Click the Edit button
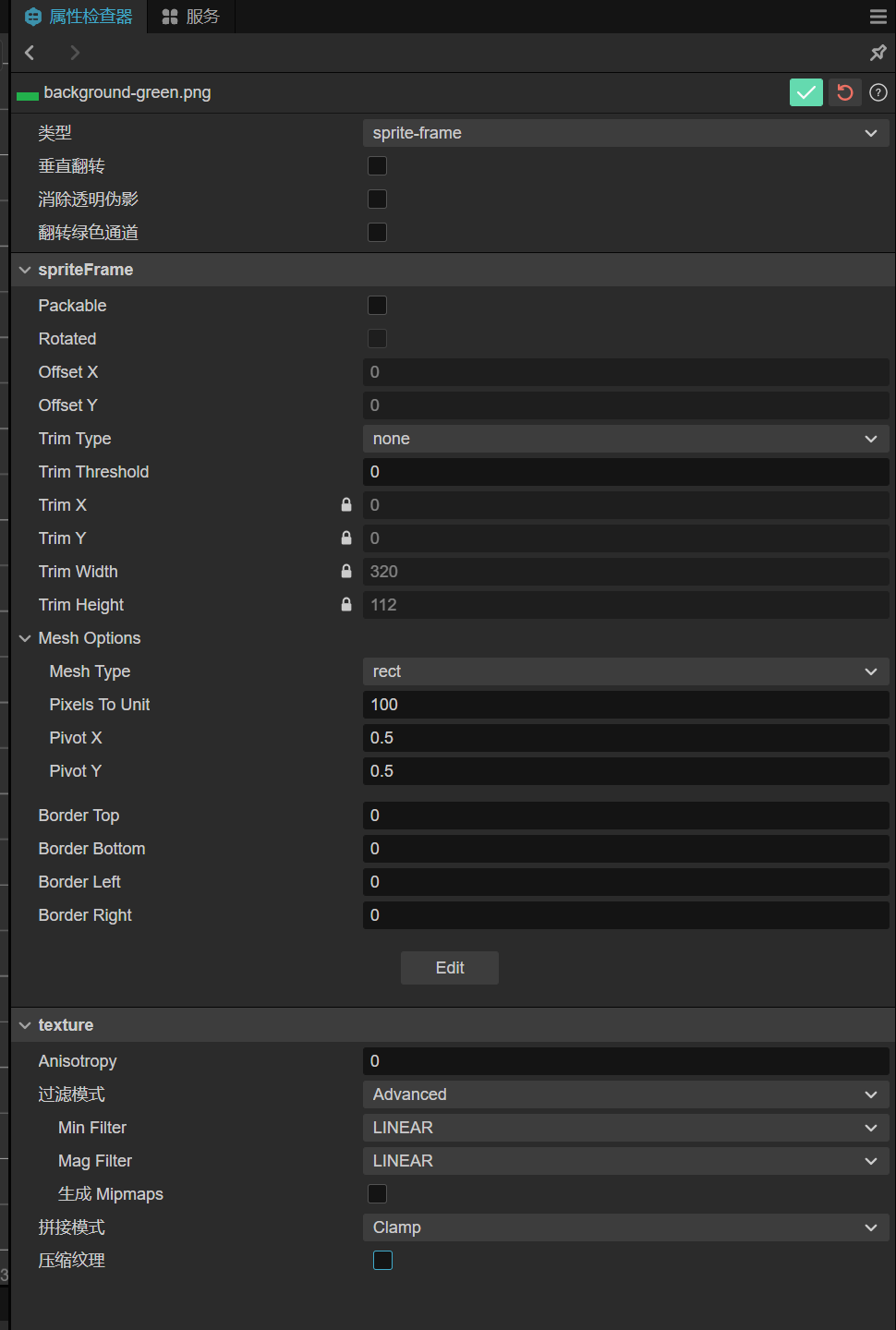Screen dimensions: 896x1330 tap(450, 968)
